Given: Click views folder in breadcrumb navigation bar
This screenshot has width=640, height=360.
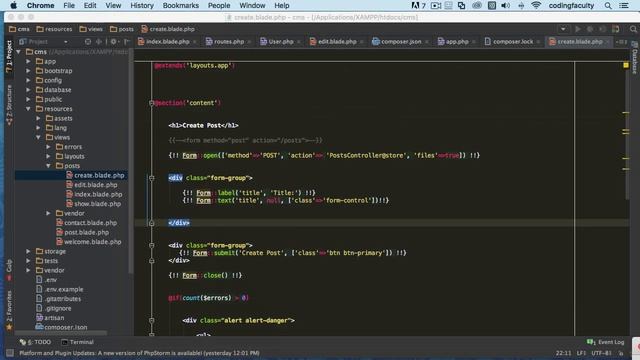Looking at the screenshot, I should [91, 29].
